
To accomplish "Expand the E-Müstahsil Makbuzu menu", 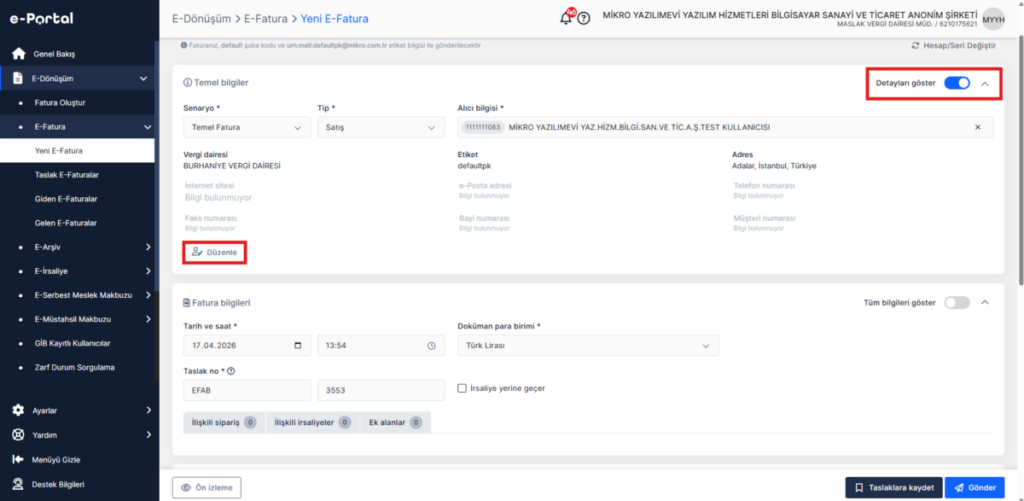I will 148,319.
